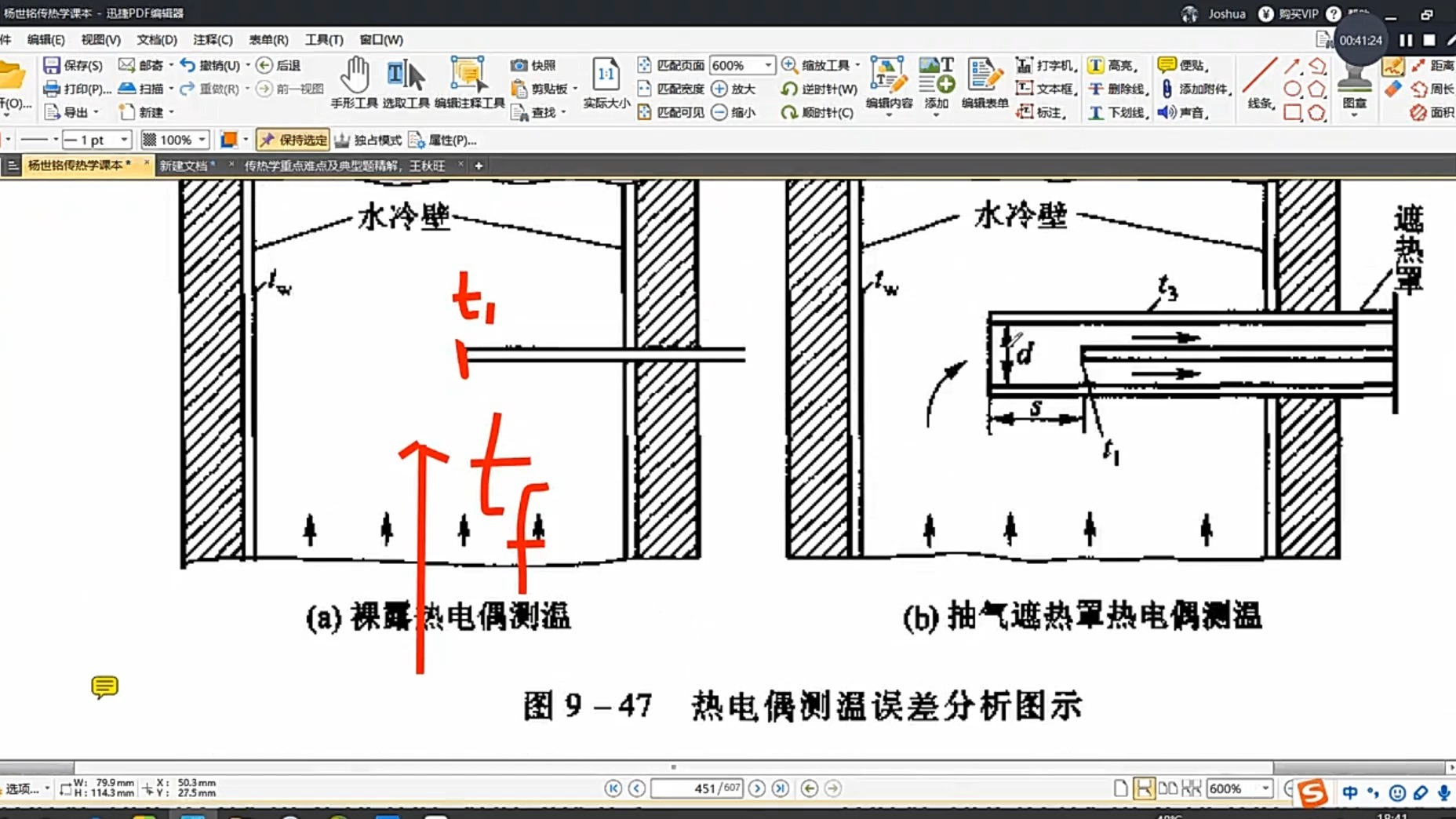
Task: Expand the Undo (撤销) history arrow
Action: click(x=248, y=65)
